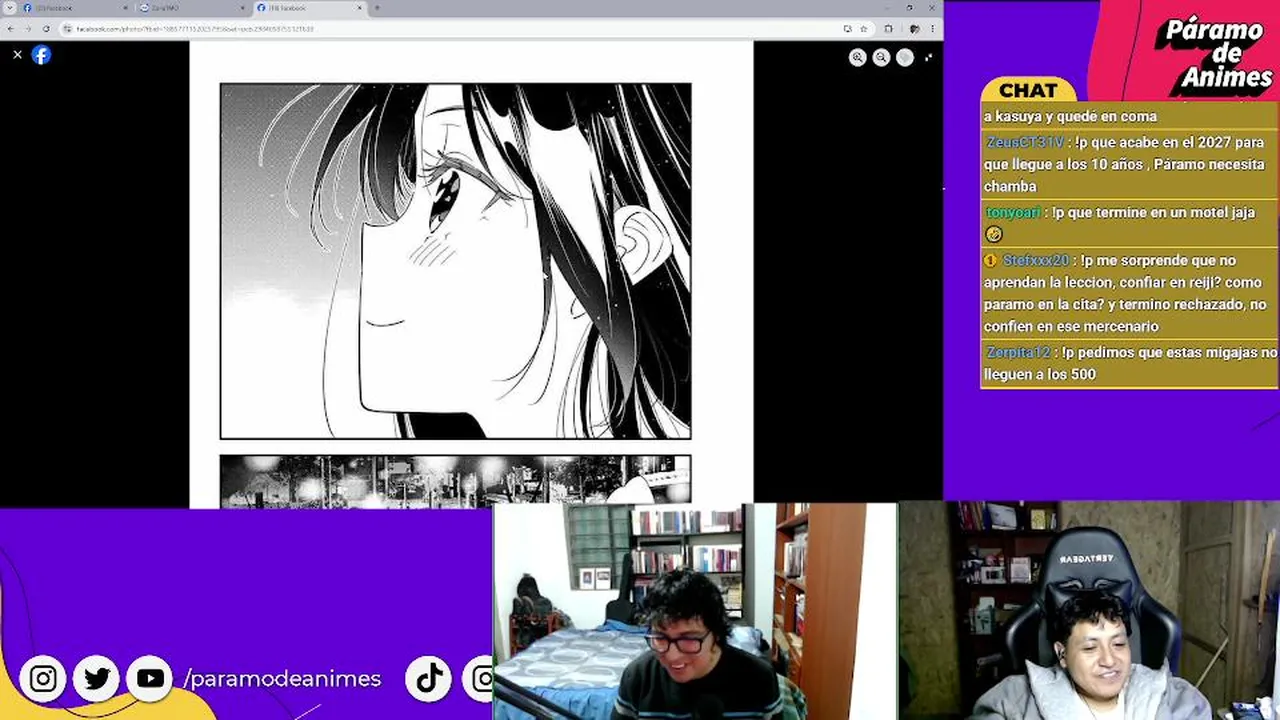1280x720 pixels.
Task: Zoom out of the photo with magnifier minus
Action: [881, 58]
